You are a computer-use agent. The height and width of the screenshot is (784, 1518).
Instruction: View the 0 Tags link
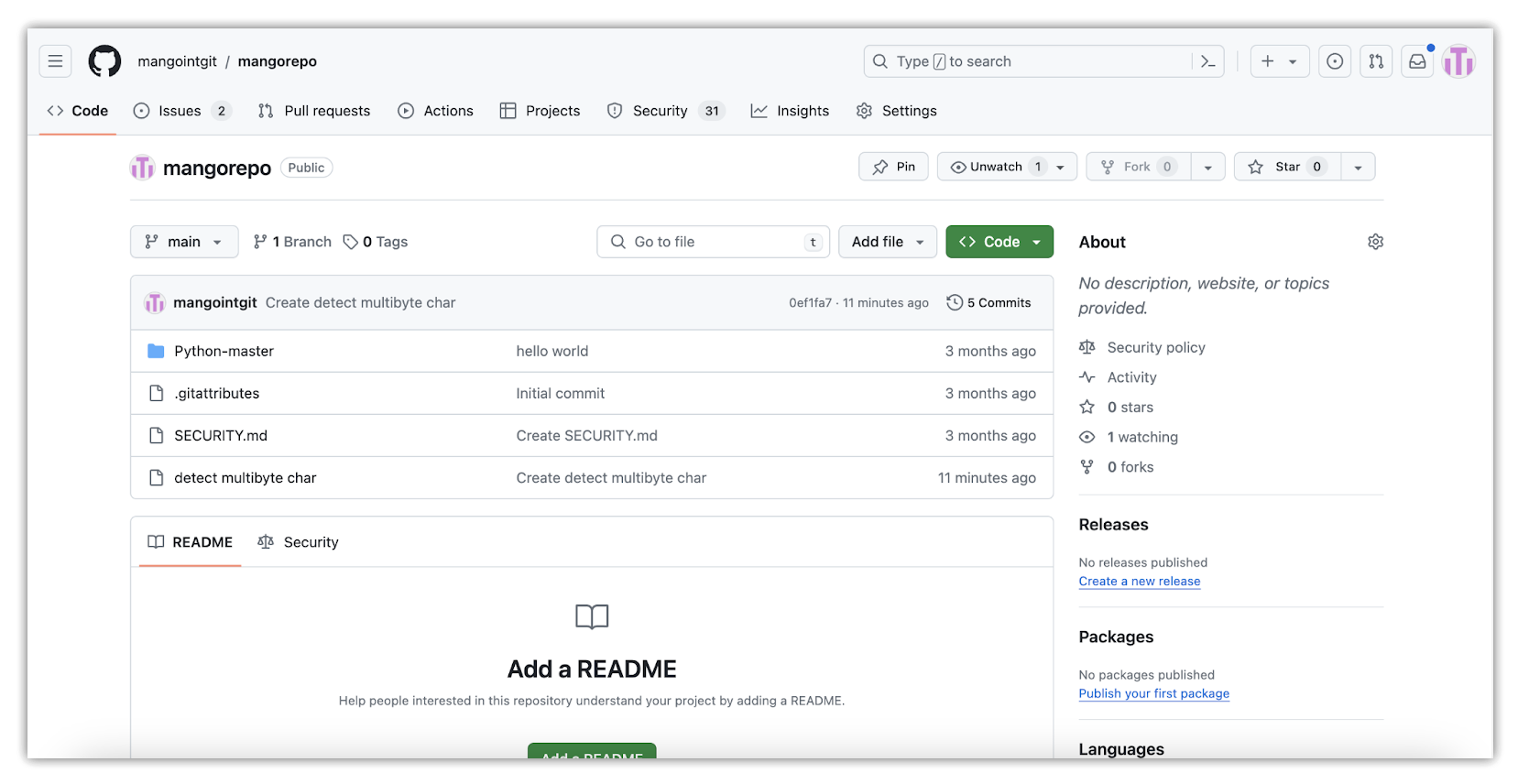click(376, 242)
